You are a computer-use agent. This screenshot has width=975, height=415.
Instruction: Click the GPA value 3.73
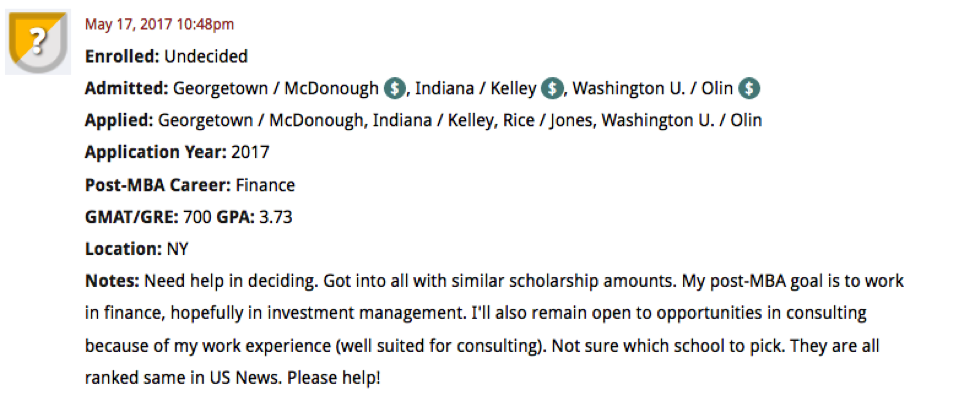(275, 217)
